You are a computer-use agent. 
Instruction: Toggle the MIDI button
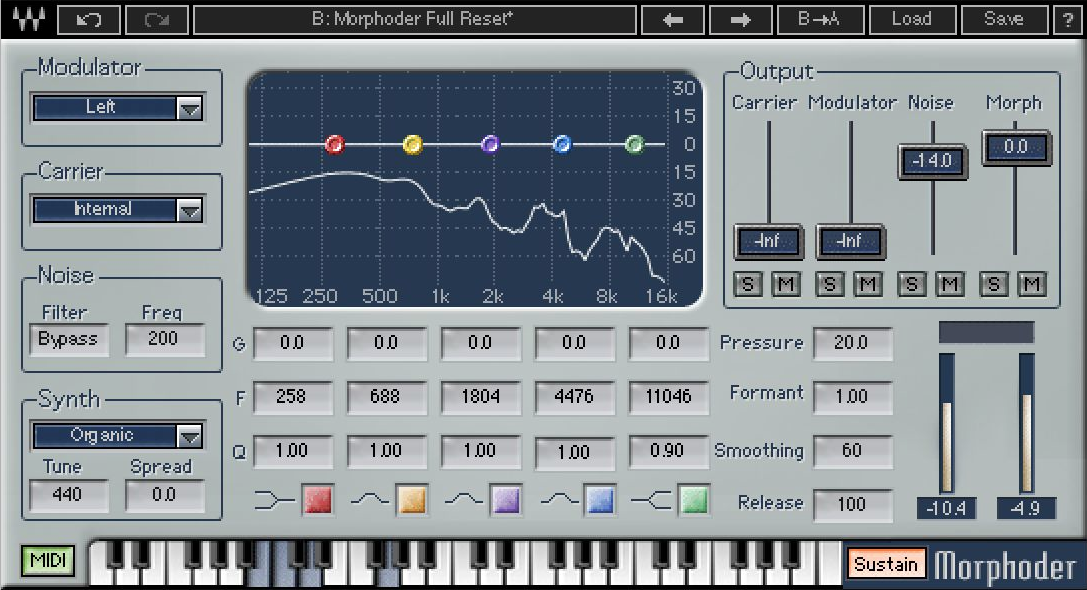pos(48,560)
